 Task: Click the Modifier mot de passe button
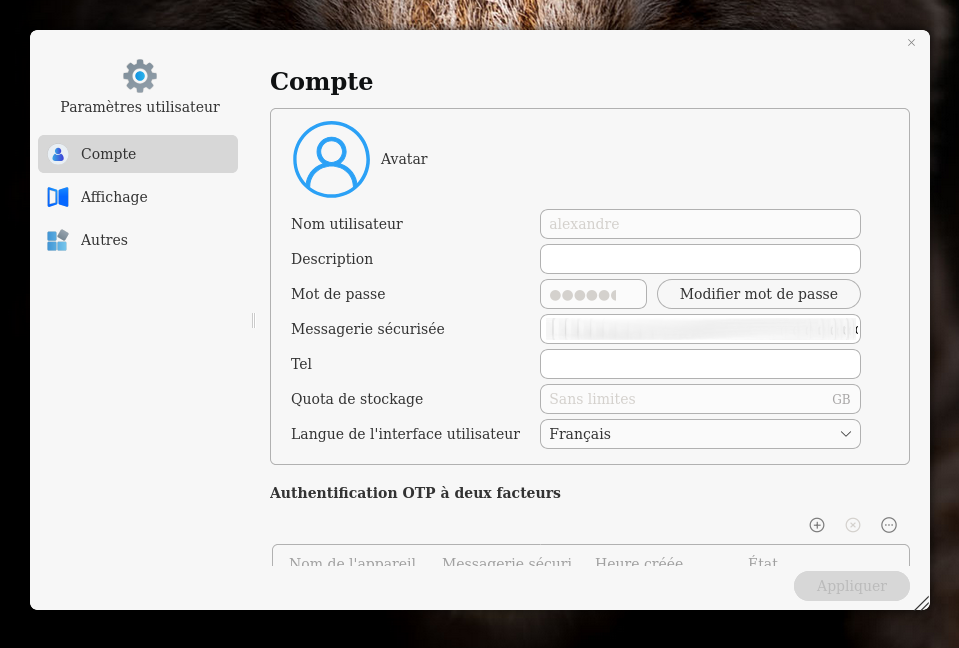click(758, 294)
